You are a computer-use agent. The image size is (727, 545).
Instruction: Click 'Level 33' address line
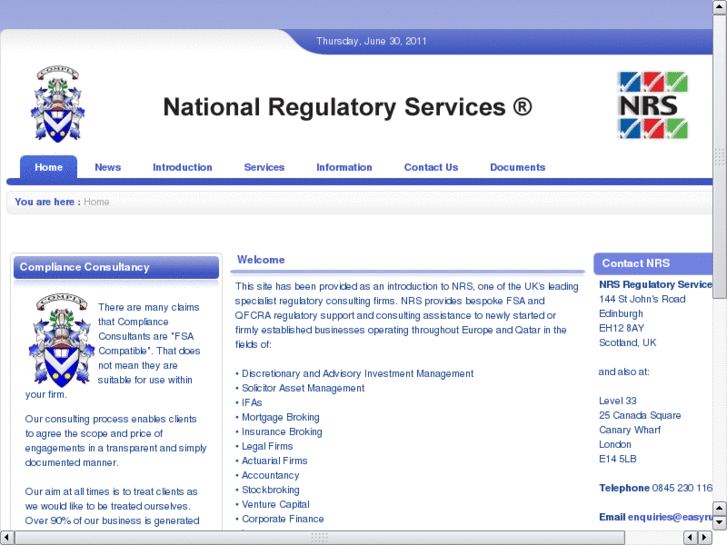point(618,401)
